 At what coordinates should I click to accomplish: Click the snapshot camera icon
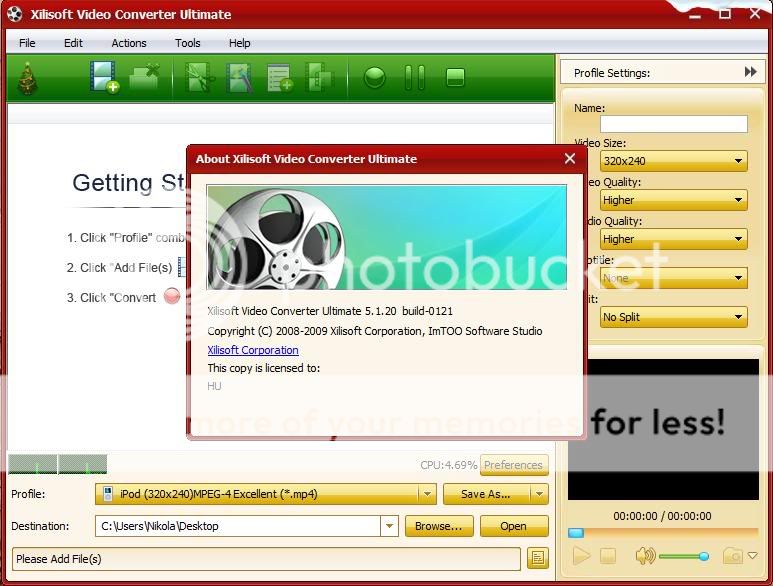pos(733,556)
